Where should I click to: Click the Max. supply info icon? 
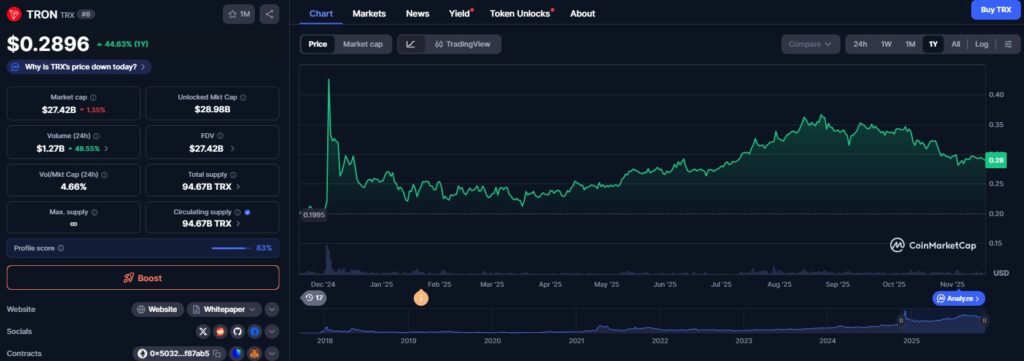[x=94, y=212]
